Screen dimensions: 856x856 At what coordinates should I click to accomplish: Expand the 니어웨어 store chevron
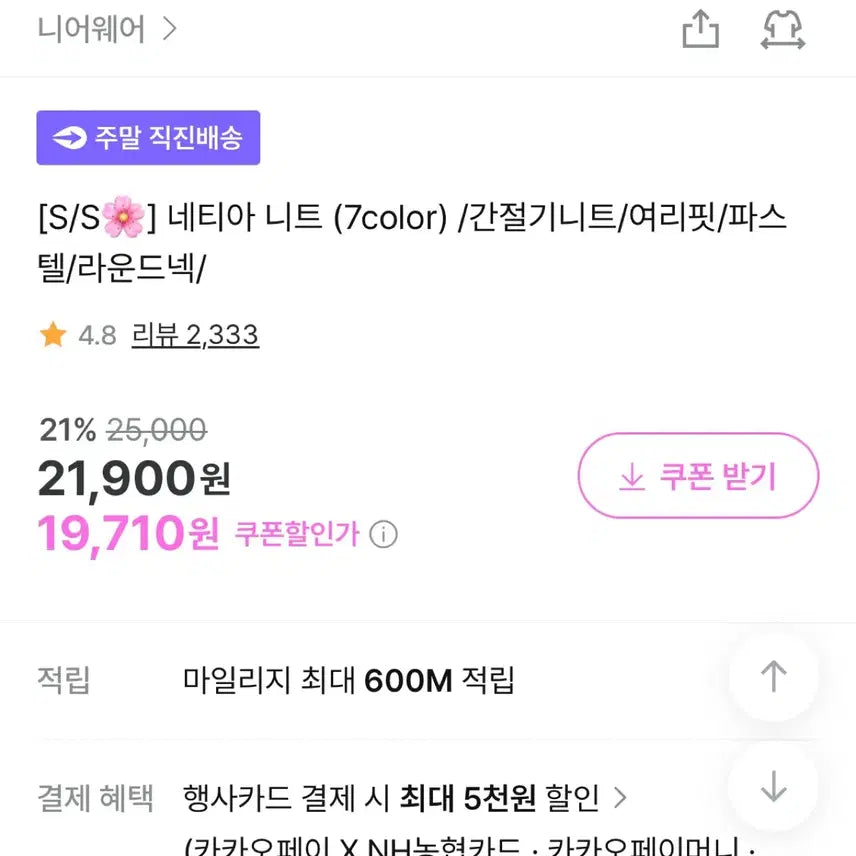[169, 29]
